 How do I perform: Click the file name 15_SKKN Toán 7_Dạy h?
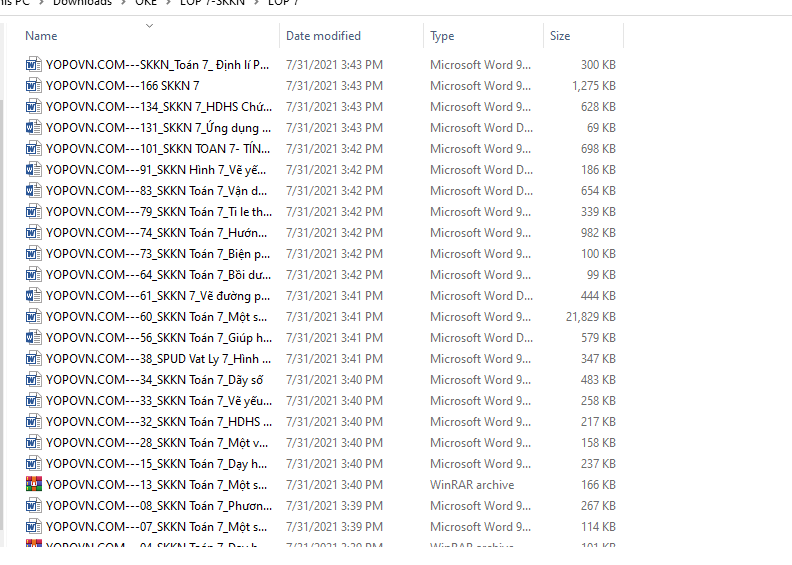[x=156, y=464]
